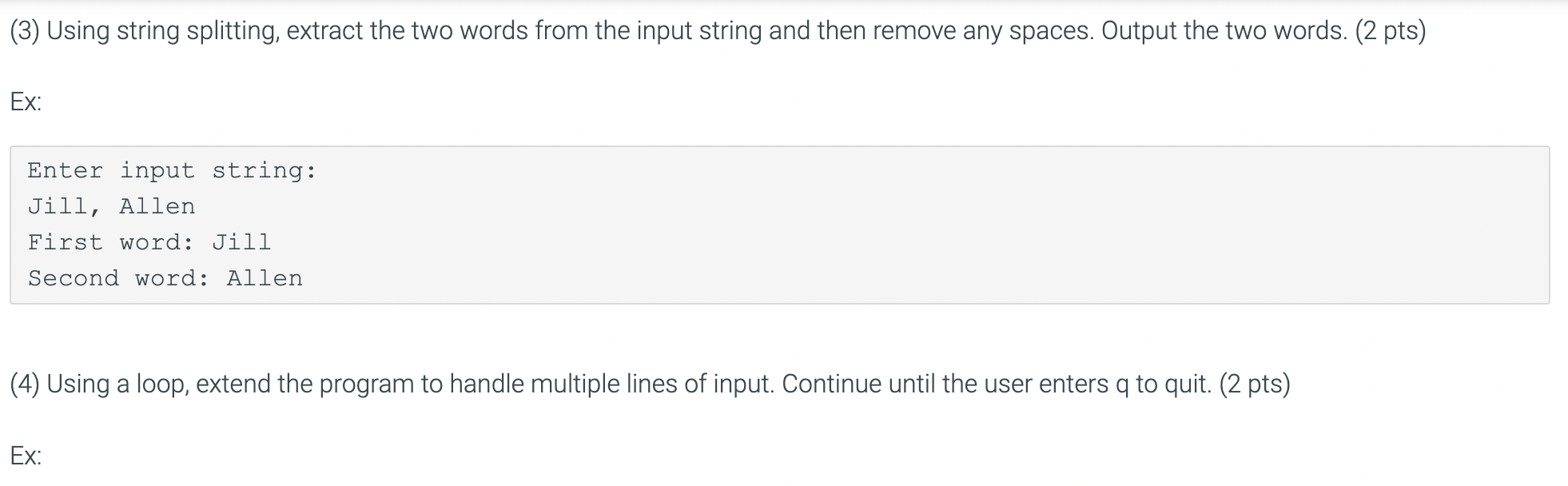Click "(2 pts)" ending the step 4 instruction
Image resolution: width=1568 pixels, height=486 pixels.
(x=1255, y=384)
